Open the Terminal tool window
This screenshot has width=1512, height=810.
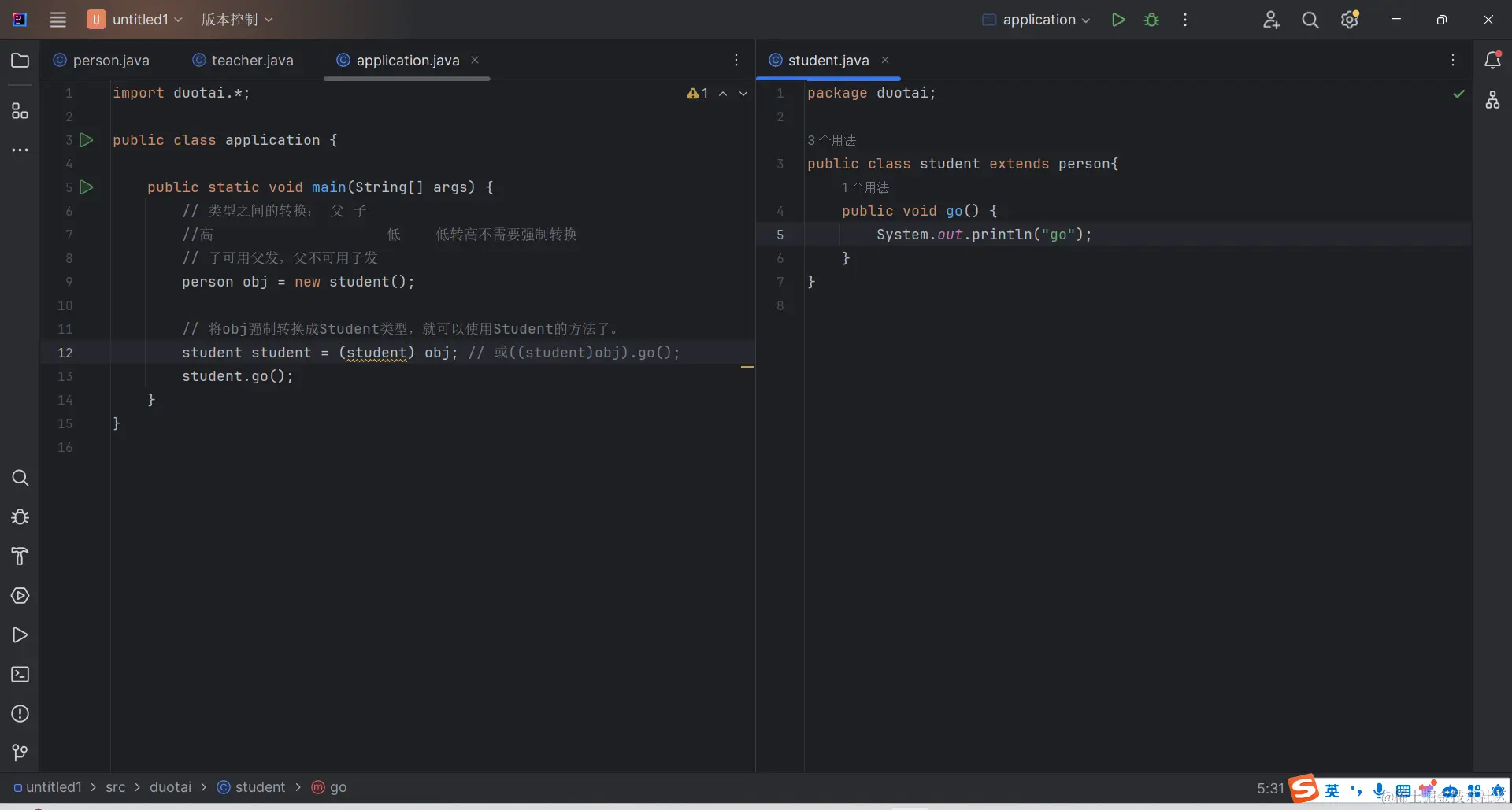click(20, 675)
